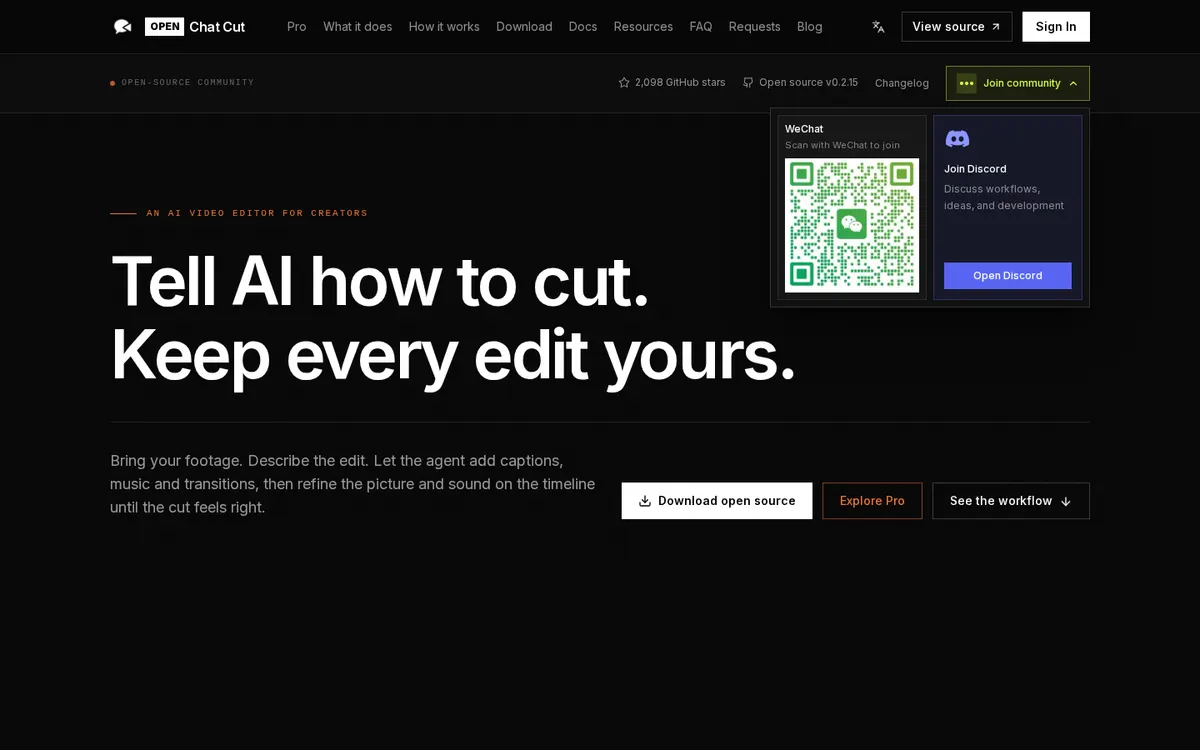Click the See the workflow button
1200x750 pixels.
pos(1011,501)
